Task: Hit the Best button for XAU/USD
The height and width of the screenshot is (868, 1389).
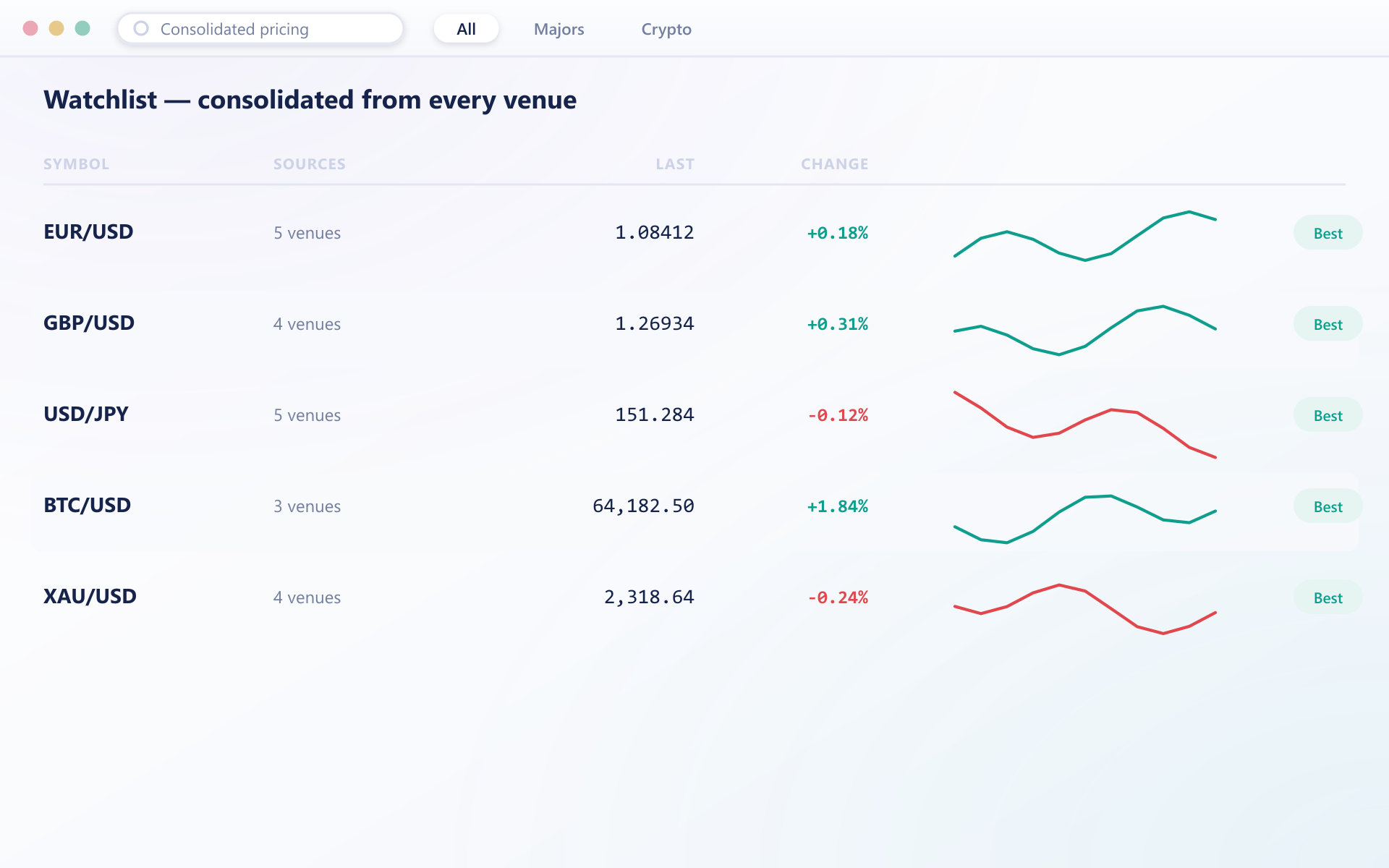Action: (x=1328, y=597)
